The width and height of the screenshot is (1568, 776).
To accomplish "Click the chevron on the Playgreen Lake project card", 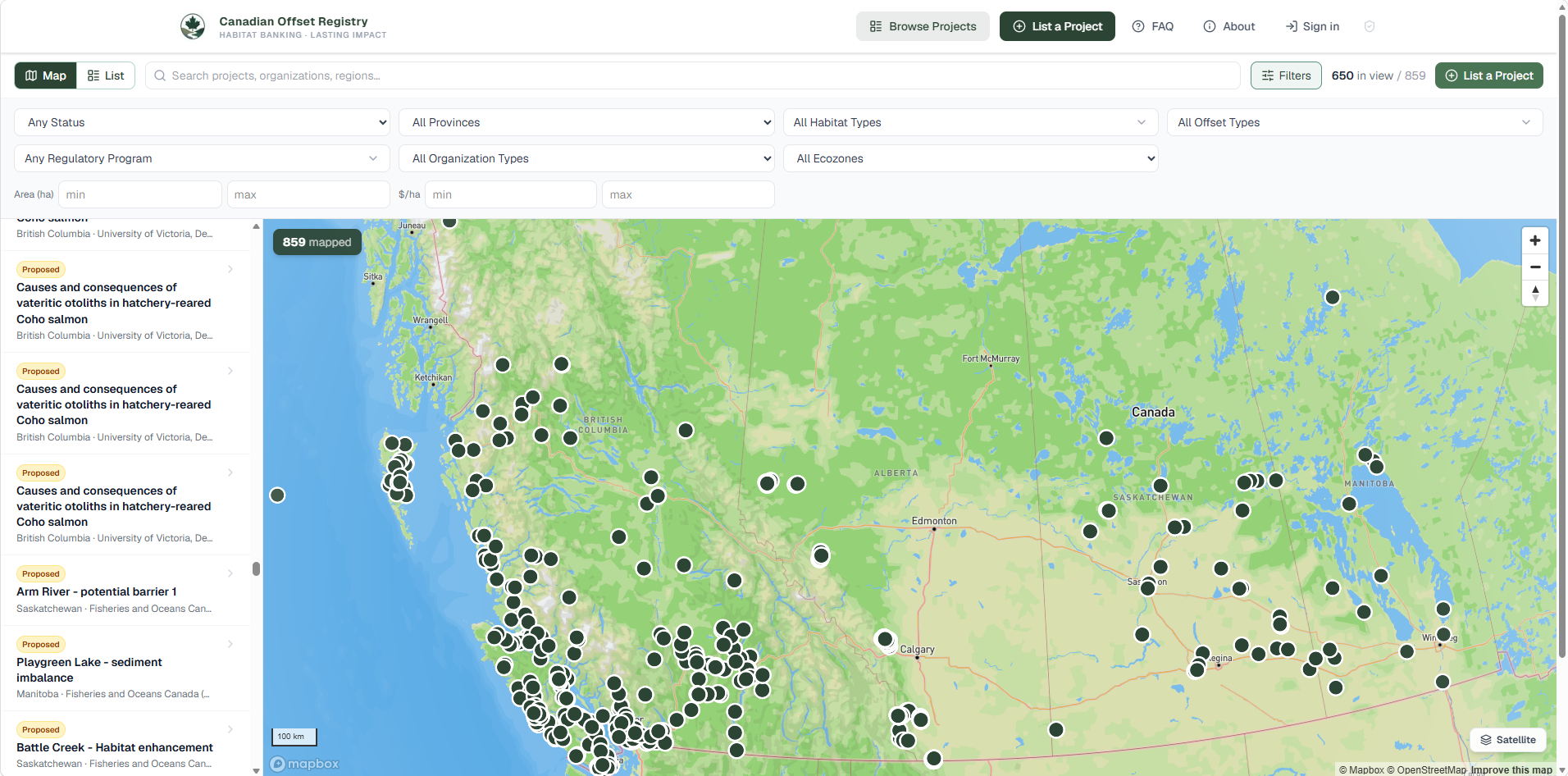I will click(230, 644).
